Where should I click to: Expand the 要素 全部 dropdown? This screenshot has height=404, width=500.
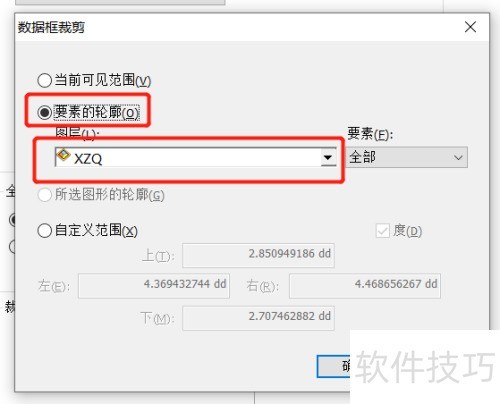coord(406,157)
